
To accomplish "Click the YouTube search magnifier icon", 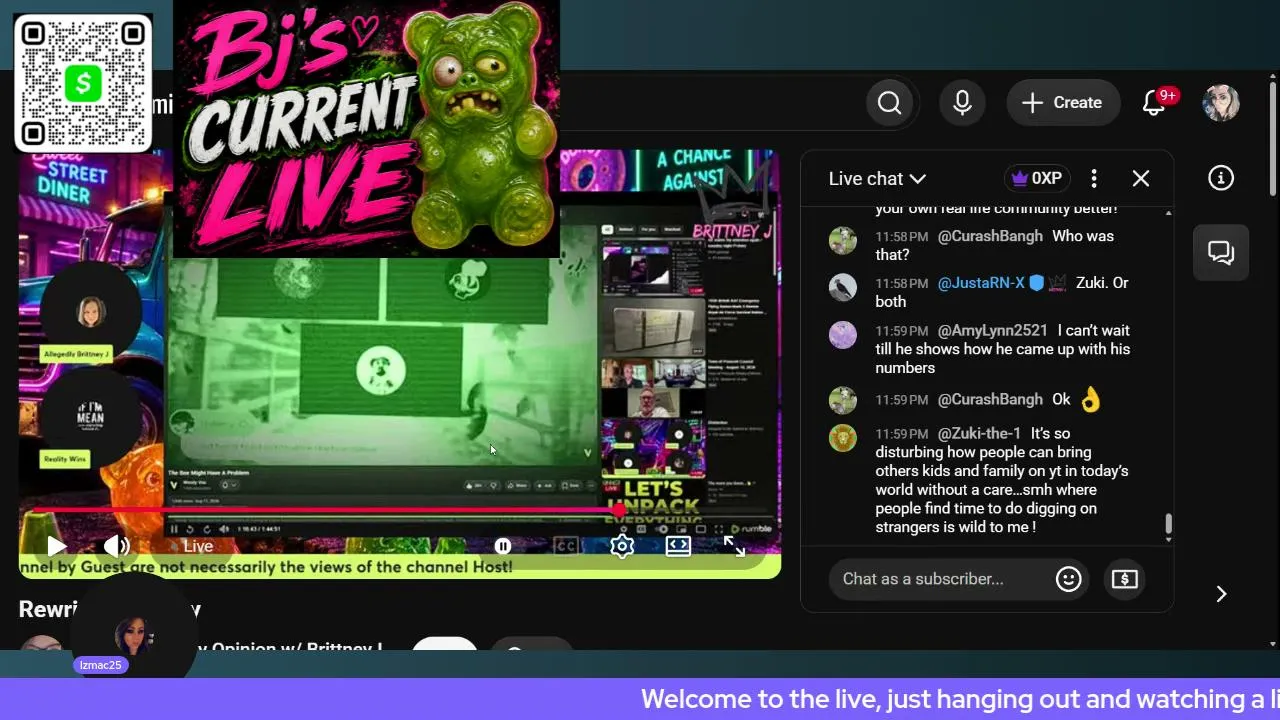I will tap(889, 103).
